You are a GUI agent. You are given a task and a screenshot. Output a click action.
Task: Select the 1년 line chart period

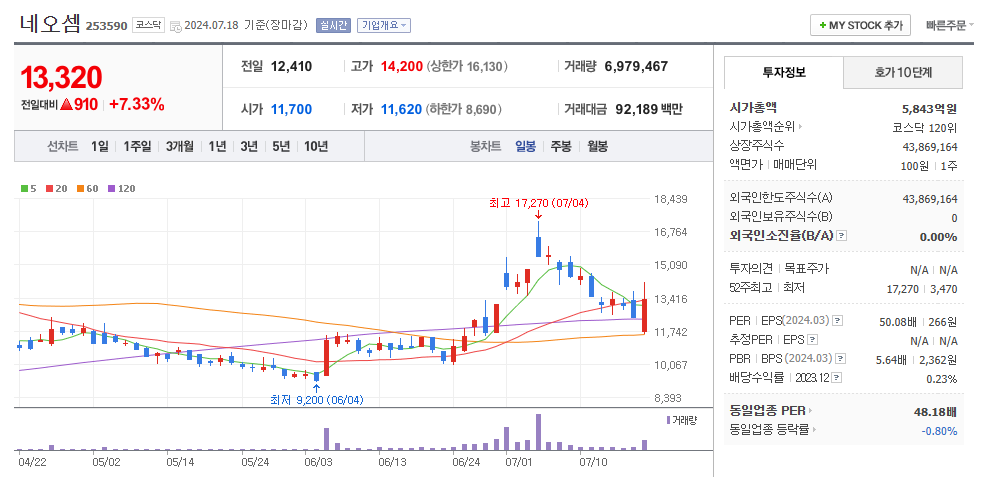[x=217, y=146]
